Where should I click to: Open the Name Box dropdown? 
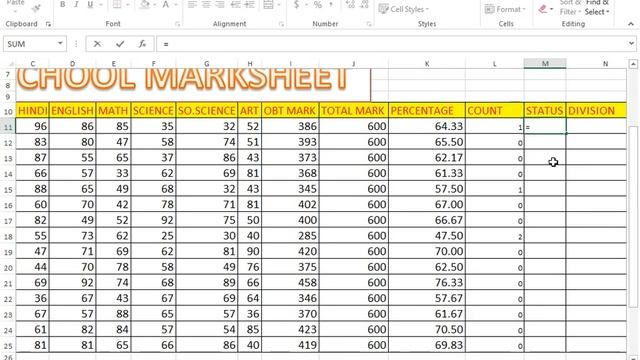coord(60,43)
